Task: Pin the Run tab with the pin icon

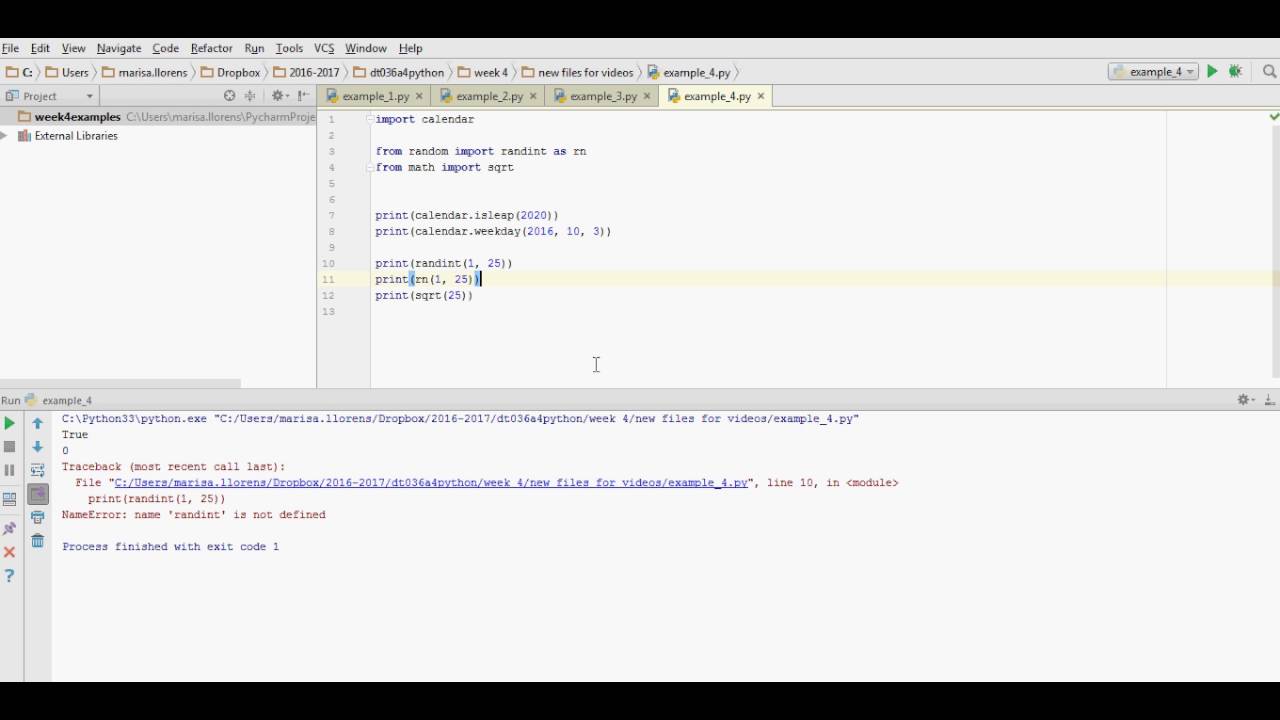Action: tap(10, 528)
